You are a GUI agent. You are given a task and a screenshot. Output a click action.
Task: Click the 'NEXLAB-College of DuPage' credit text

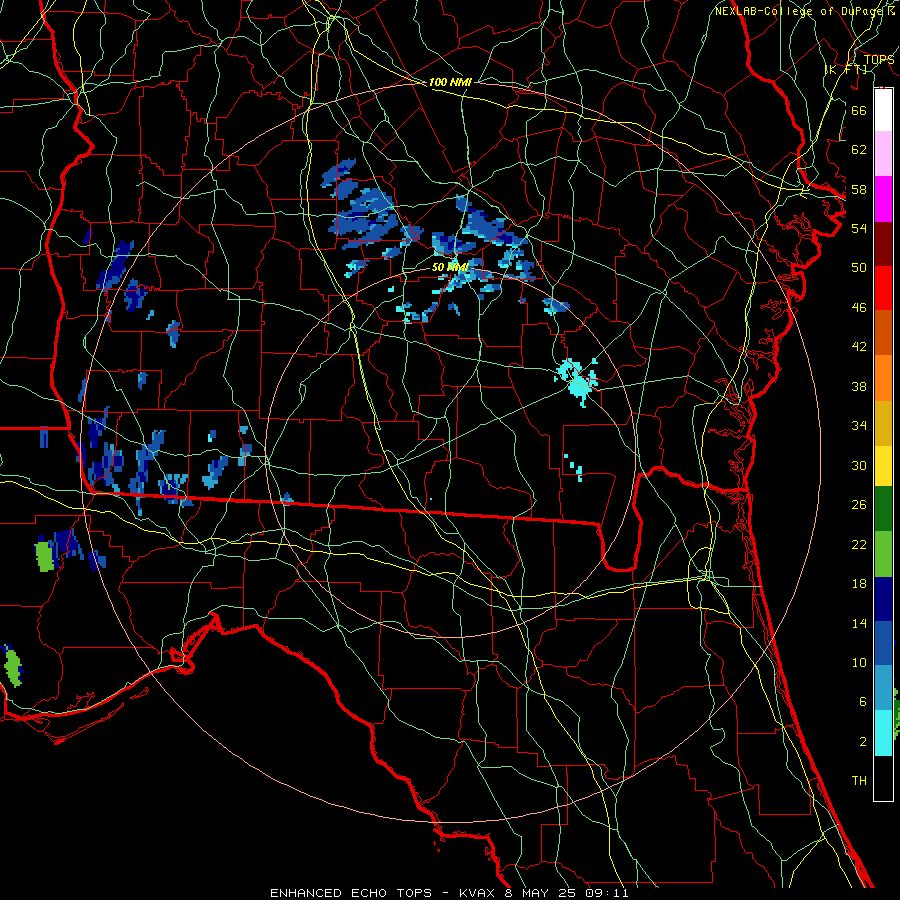click(800, 11)
